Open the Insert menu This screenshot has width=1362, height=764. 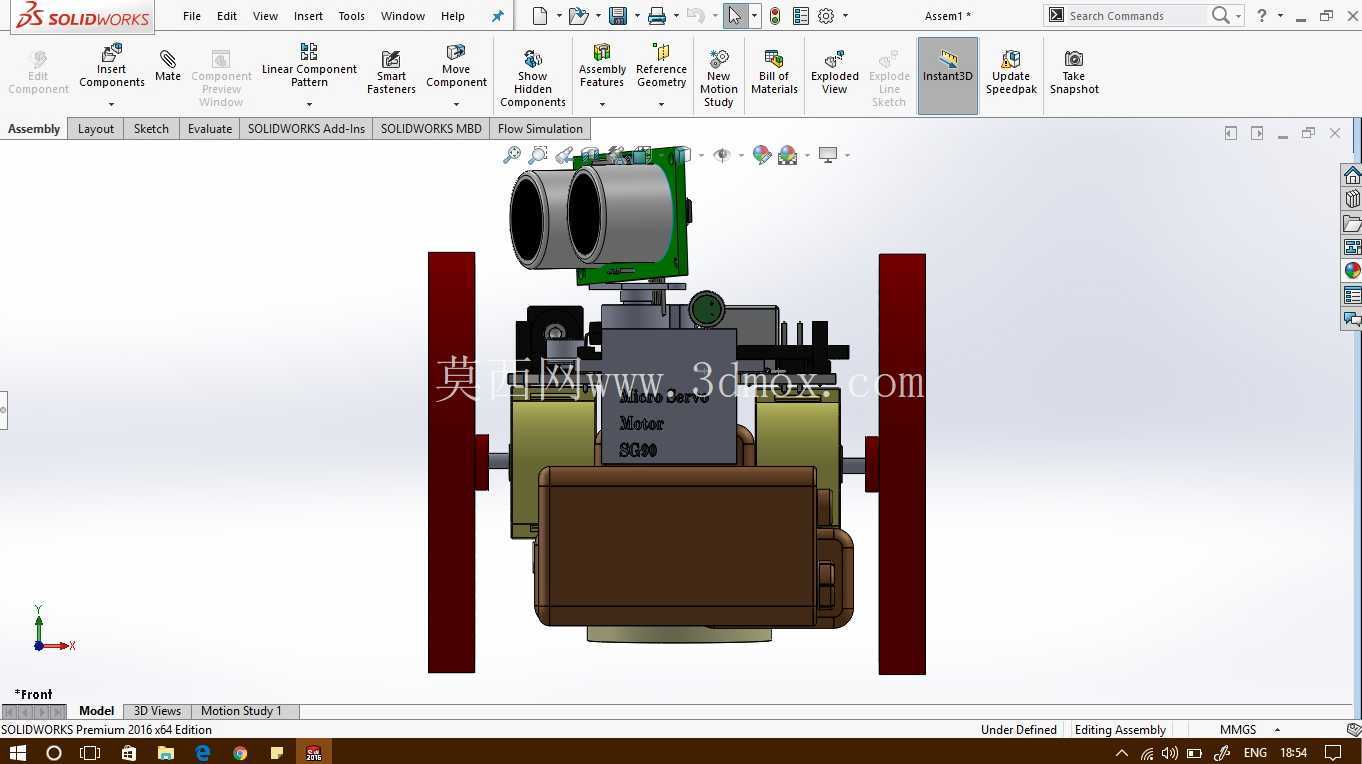point(308,16)
